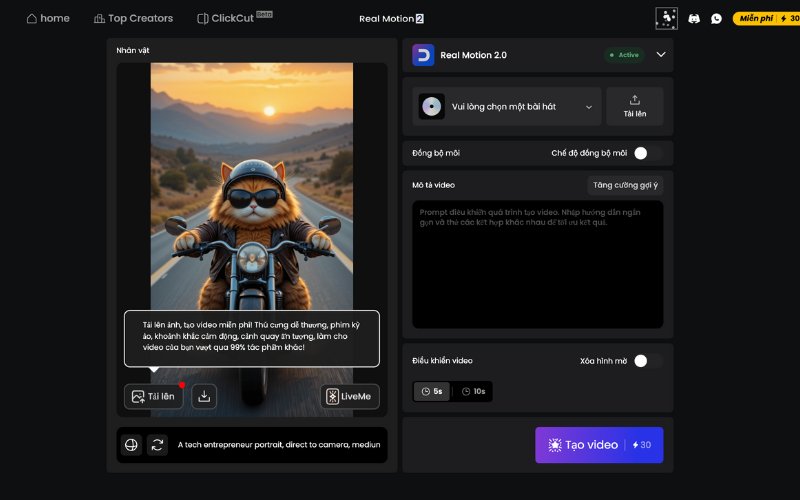
Task: Click the tech entrepreneur prompt text
Action: click(279, 445)
